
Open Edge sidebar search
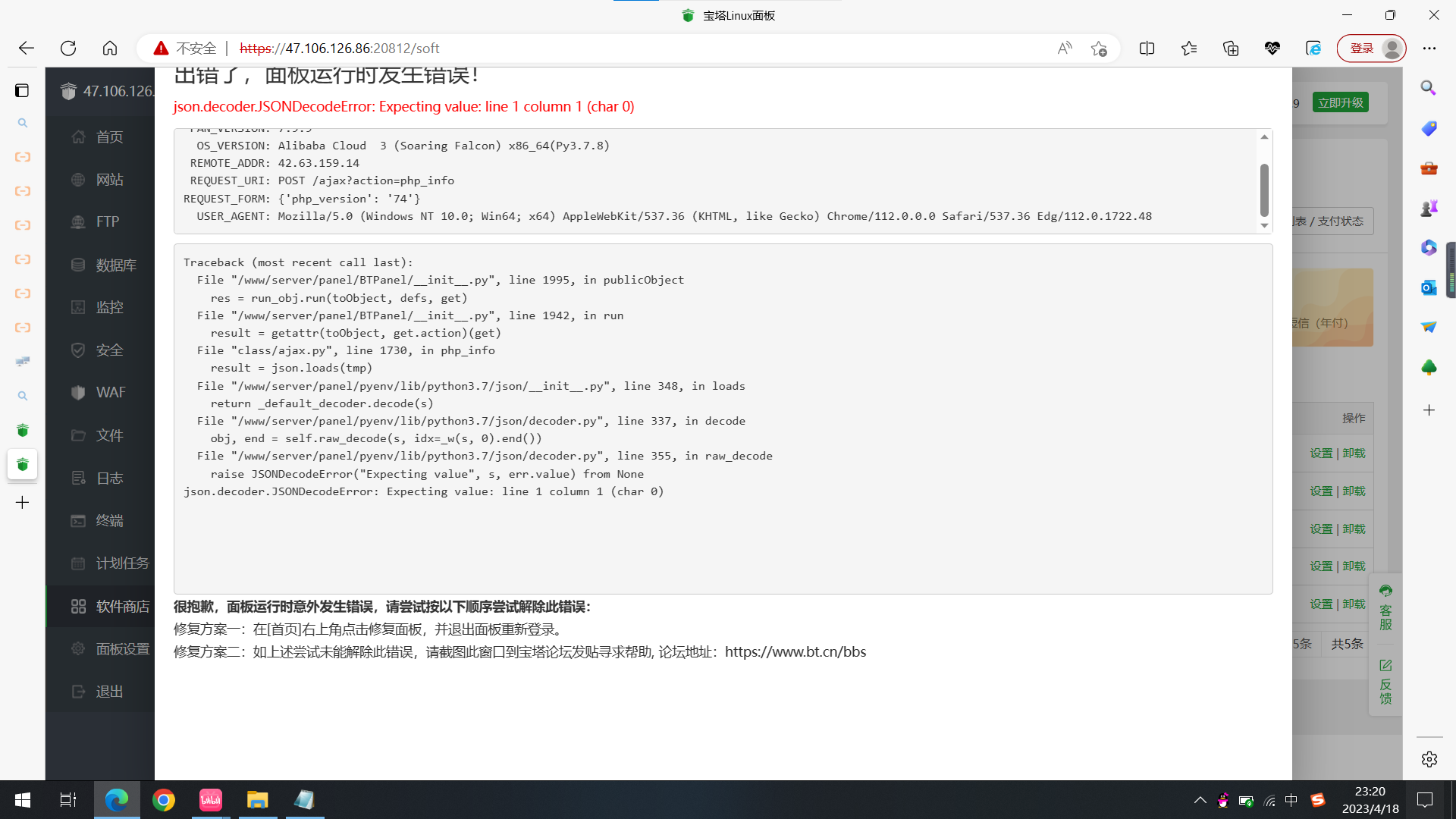tap(1429, 88)
